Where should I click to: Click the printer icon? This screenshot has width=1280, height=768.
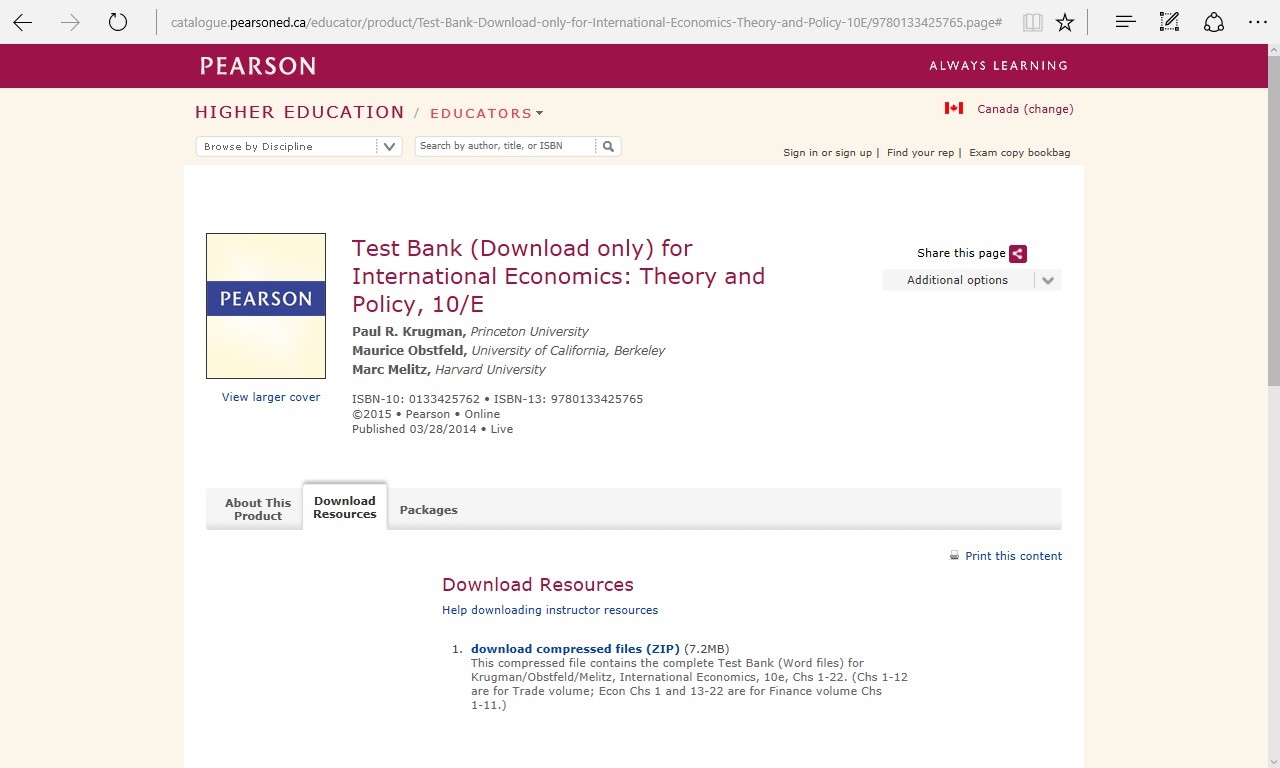click(x=954, y=556)
